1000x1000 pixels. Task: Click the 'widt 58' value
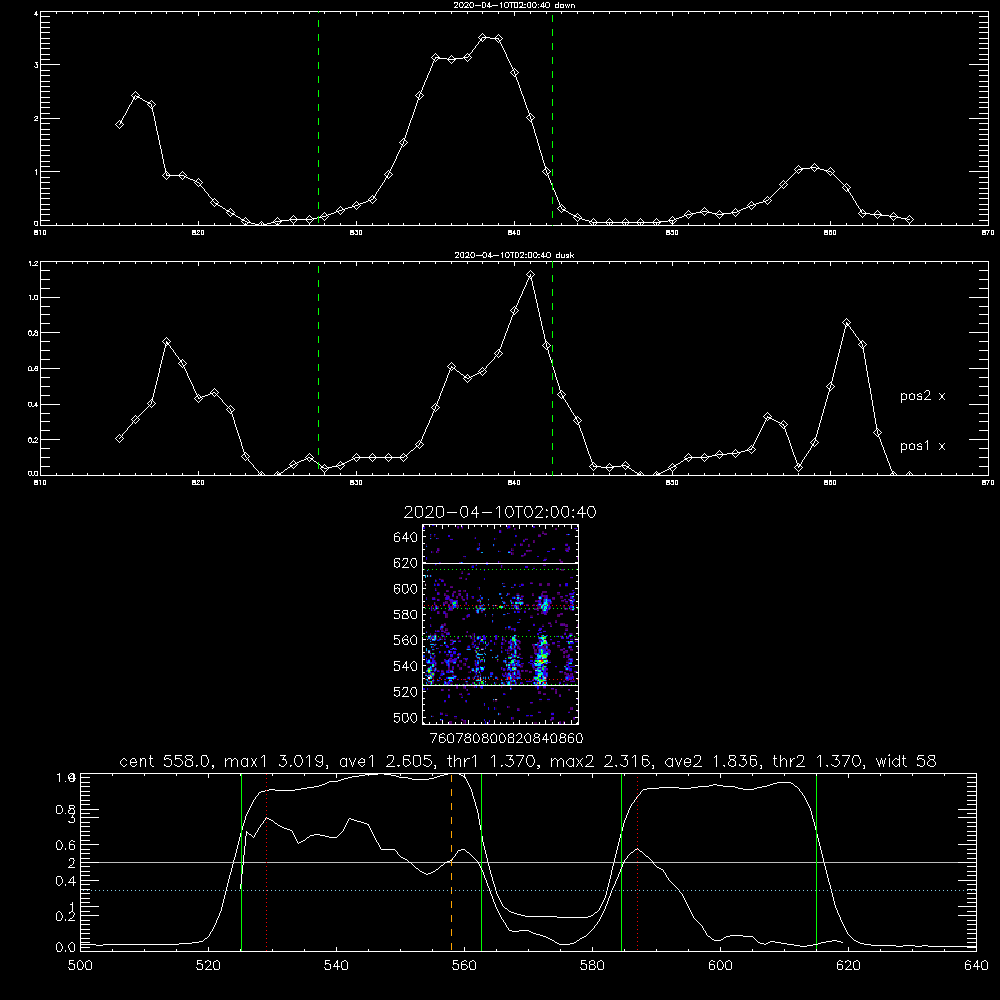tap(906, 761)
